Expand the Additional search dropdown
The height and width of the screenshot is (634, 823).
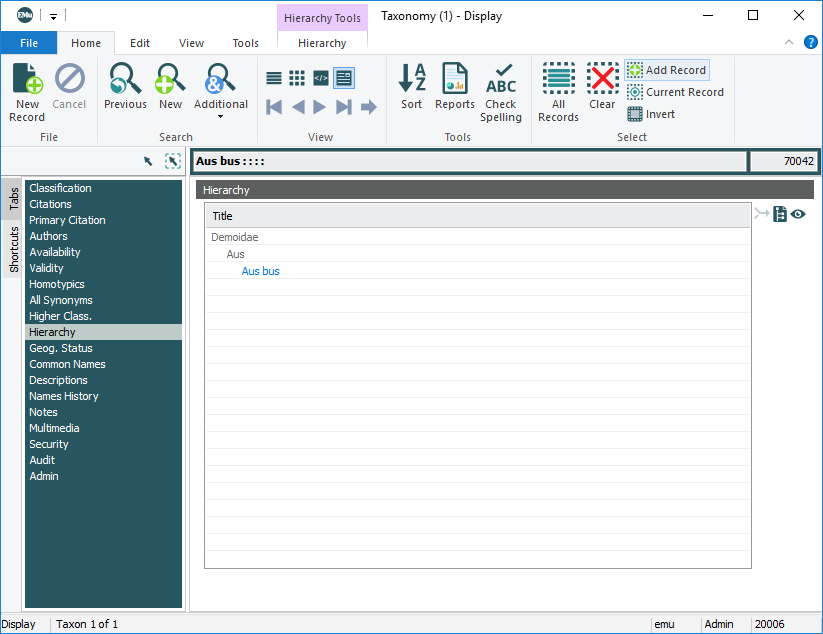pyautogui.click(x=220, y=116)
